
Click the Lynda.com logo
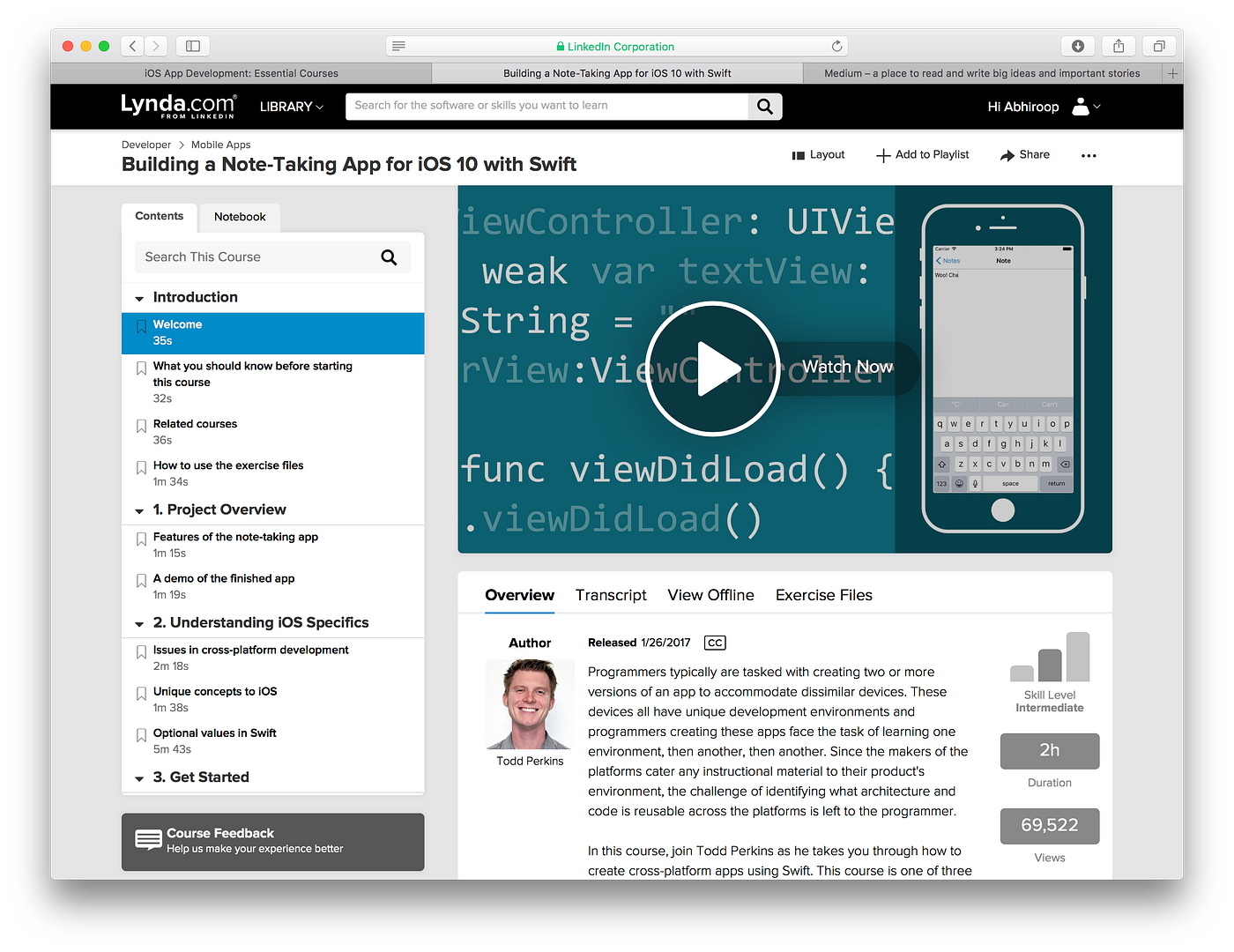click(178, 106)
